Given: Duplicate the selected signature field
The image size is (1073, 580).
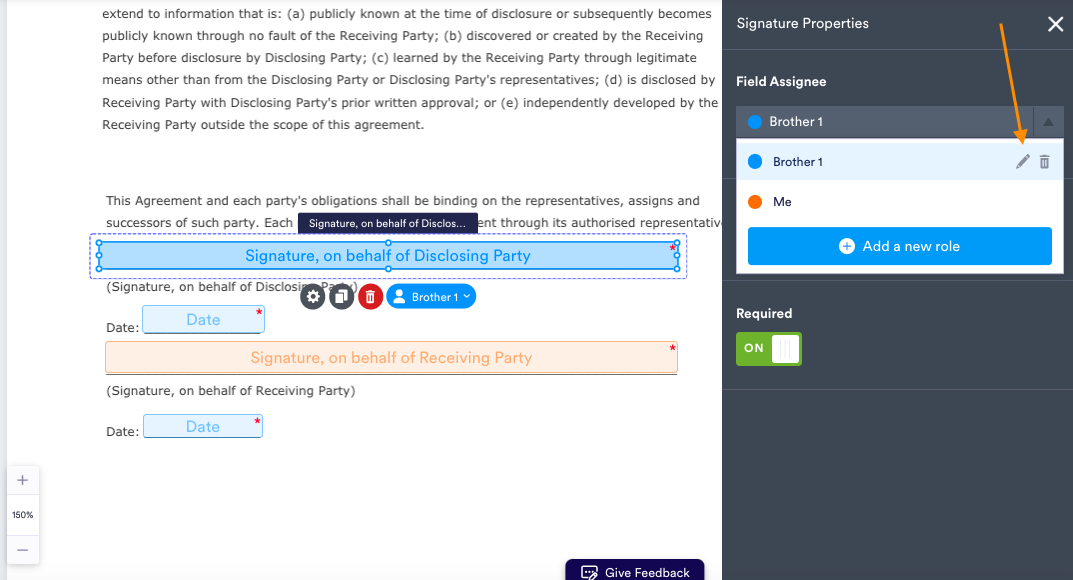Looking at the screenshot, I should 342,296.
